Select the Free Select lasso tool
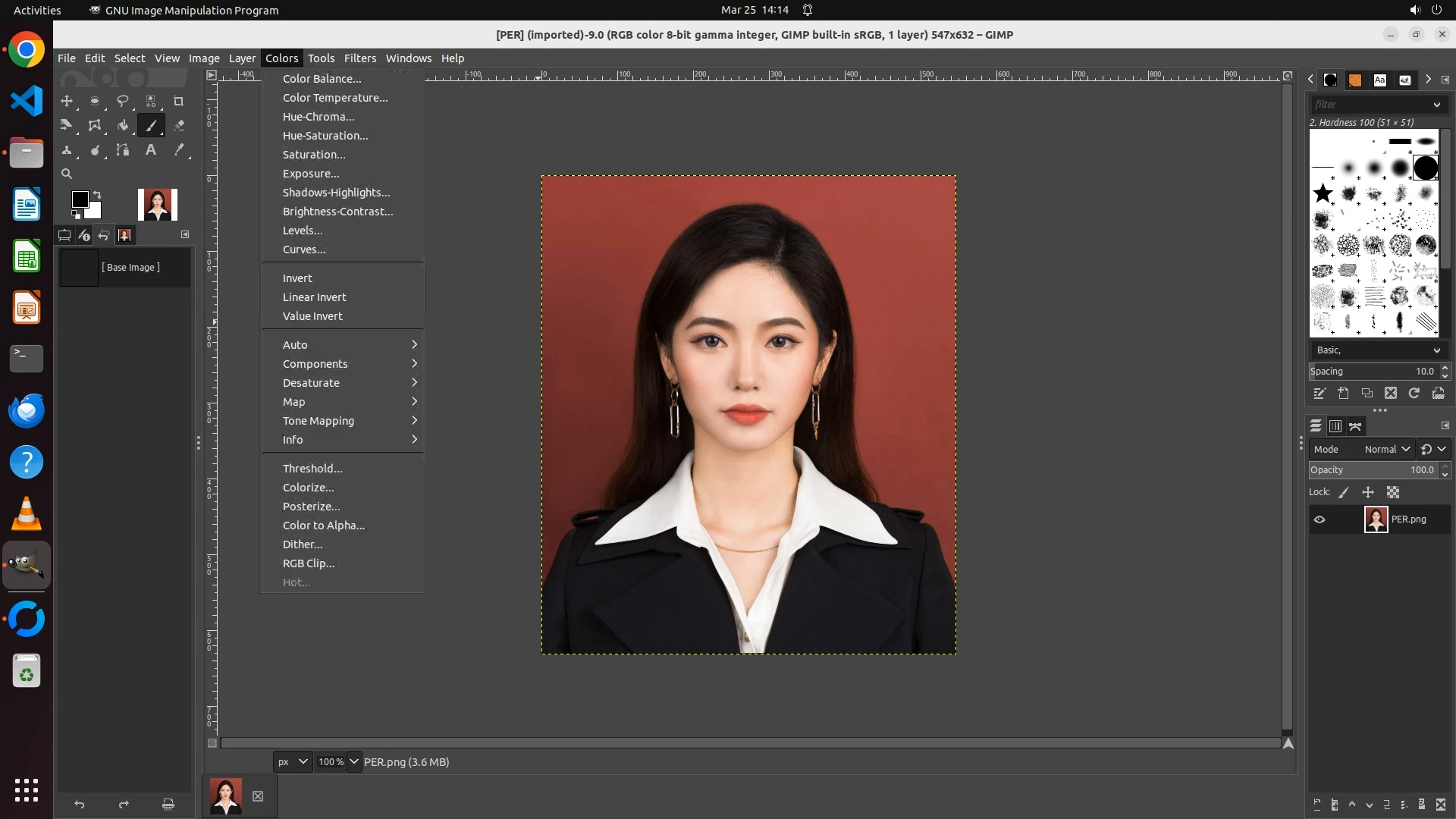 pos(123,101)
